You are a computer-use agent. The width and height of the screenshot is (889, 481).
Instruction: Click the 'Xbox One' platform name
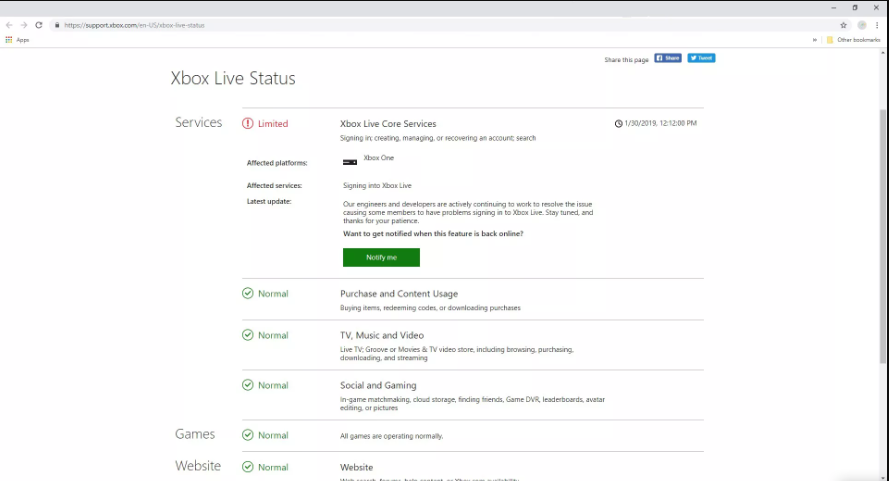click(378, 158)
